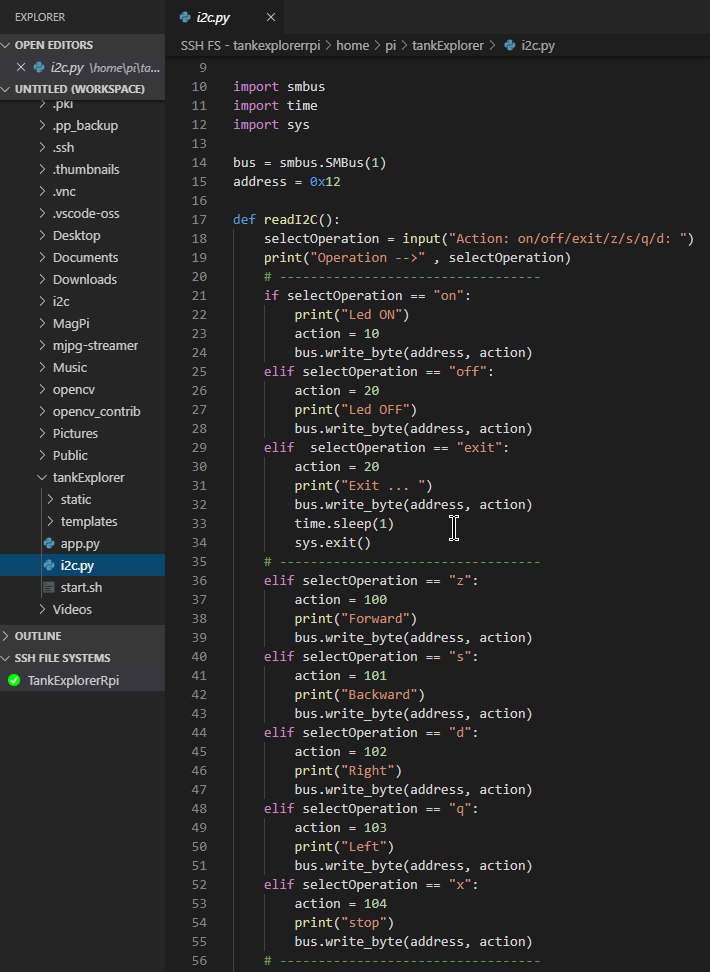Click Python icon in Open Editors entry

(39, 67)
